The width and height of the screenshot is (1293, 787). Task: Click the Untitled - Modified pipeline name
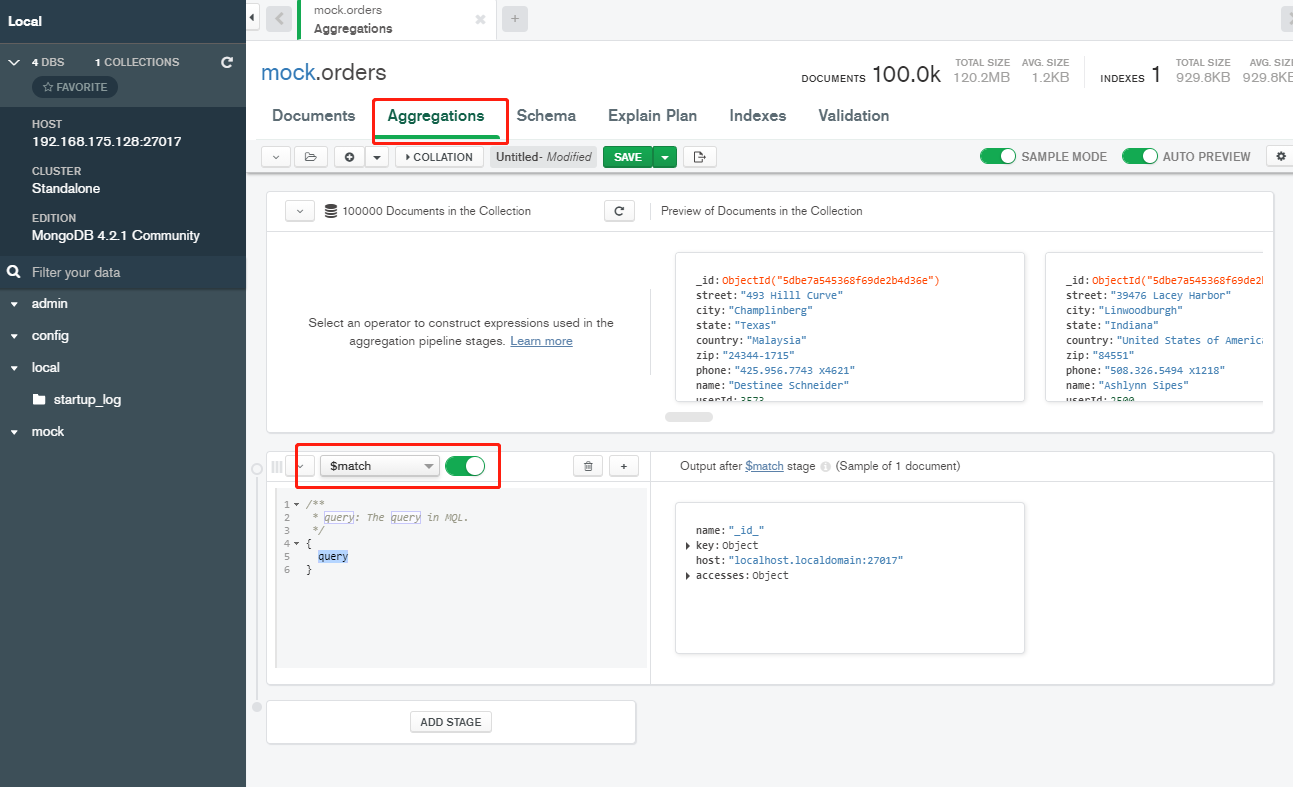(x=543, y=157)
